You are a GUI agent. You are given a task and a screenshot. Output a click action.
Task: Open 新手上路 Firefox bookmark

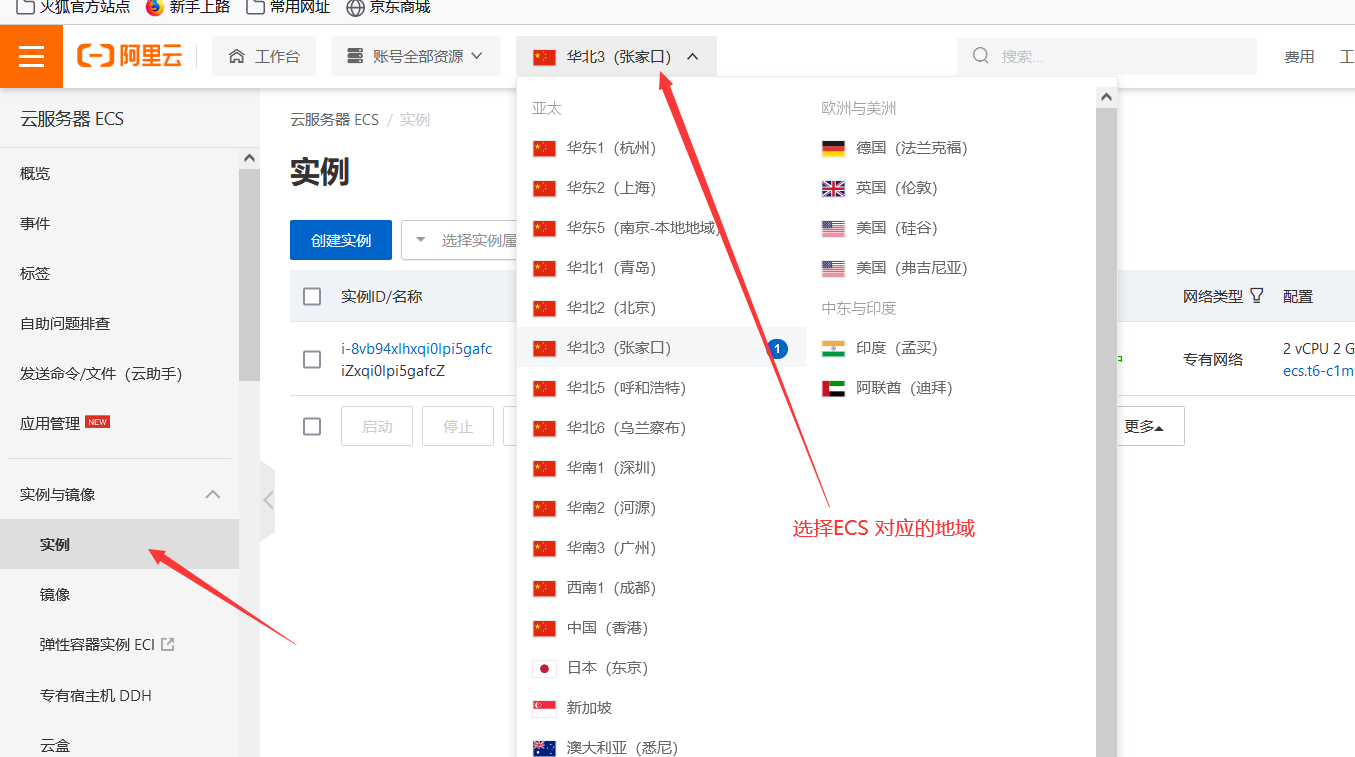coord(188,7)
